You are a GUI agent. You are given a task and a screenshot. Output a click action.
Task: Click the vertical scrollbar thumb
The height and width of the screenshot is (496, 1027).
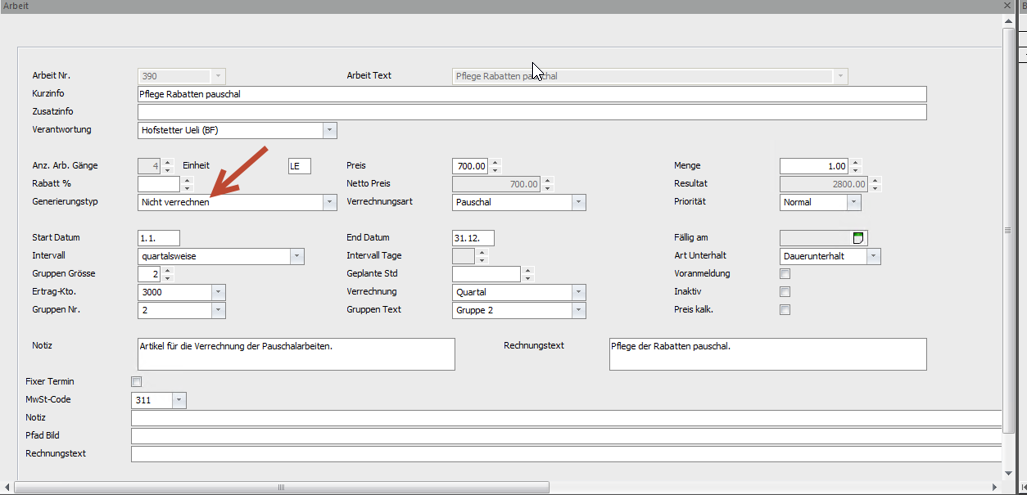click(x=1008, y=229)
